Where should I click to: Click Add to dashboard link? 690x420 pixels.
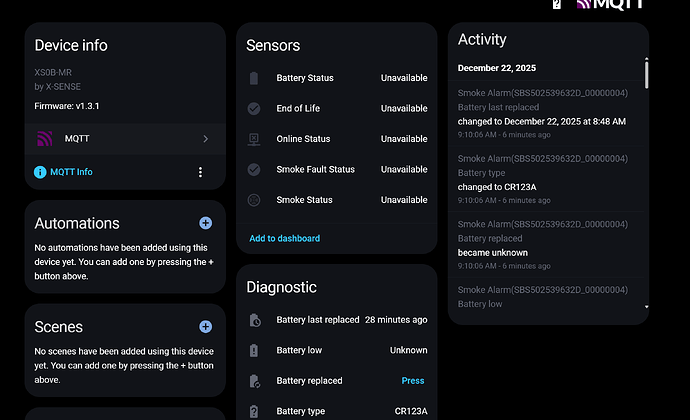point(285,238)
